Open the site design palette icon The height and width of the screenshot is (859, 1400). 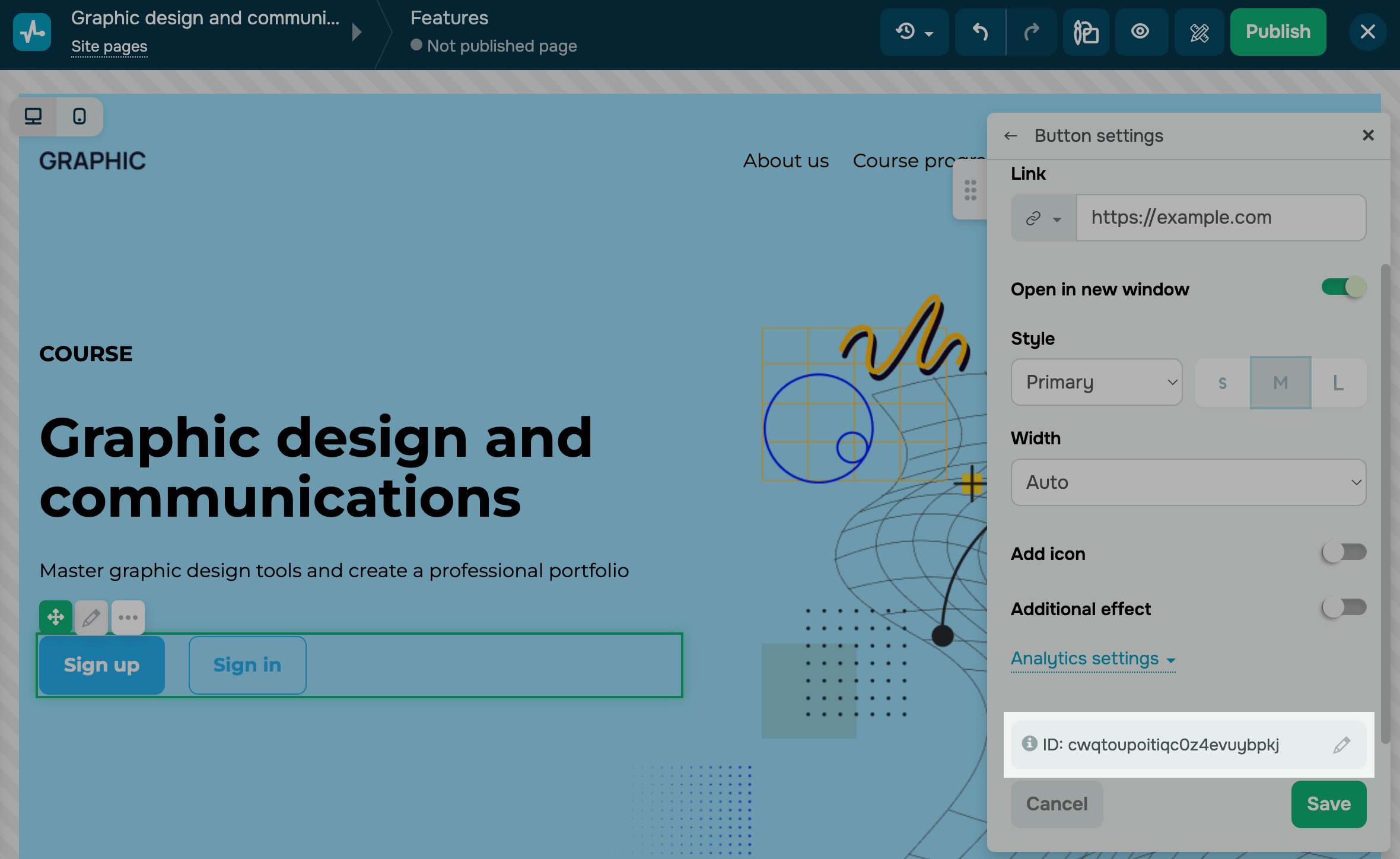pos(1086,32)
